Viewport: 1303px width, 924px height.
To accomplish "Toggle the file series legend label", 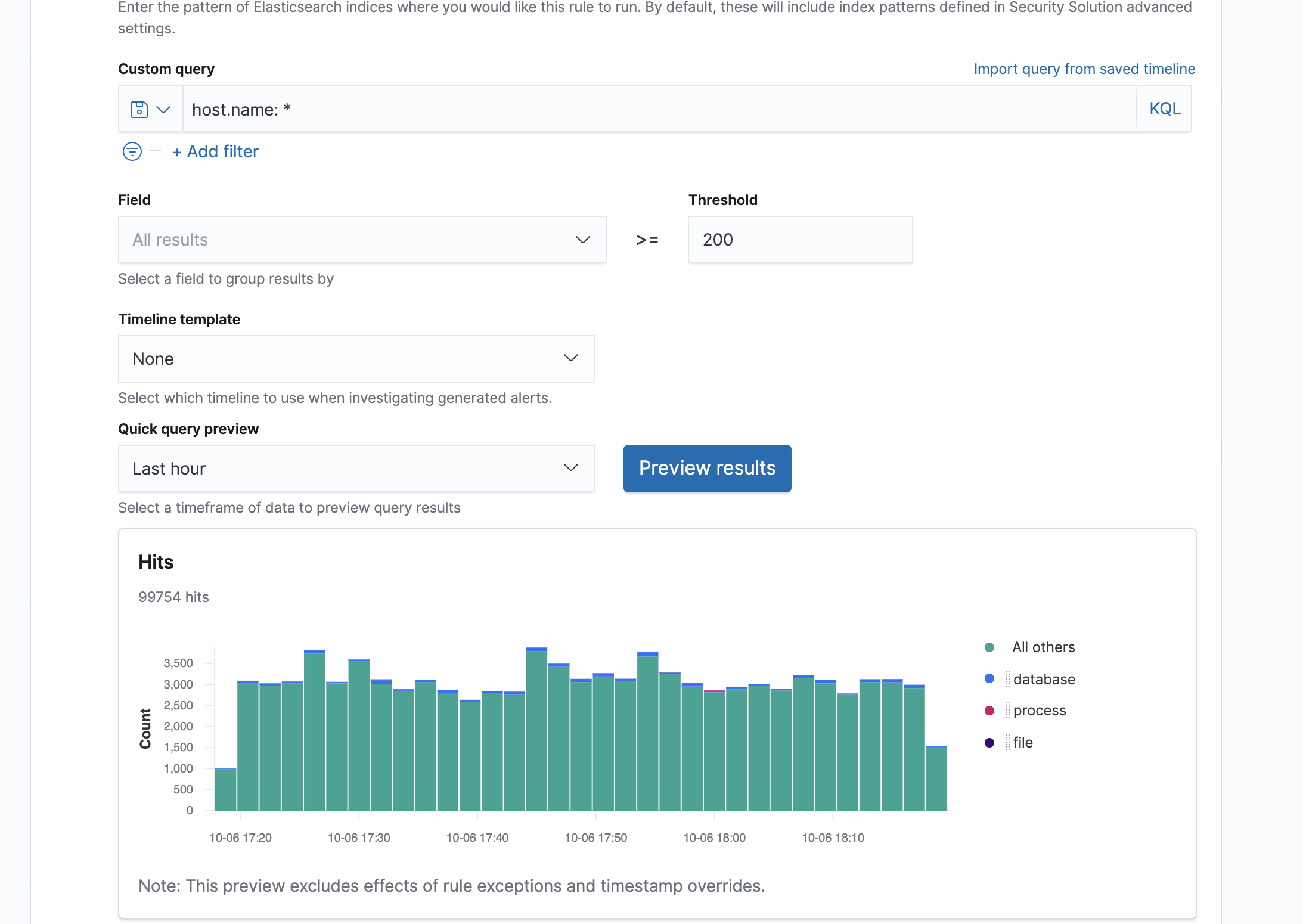I will tap(1023, 743).
